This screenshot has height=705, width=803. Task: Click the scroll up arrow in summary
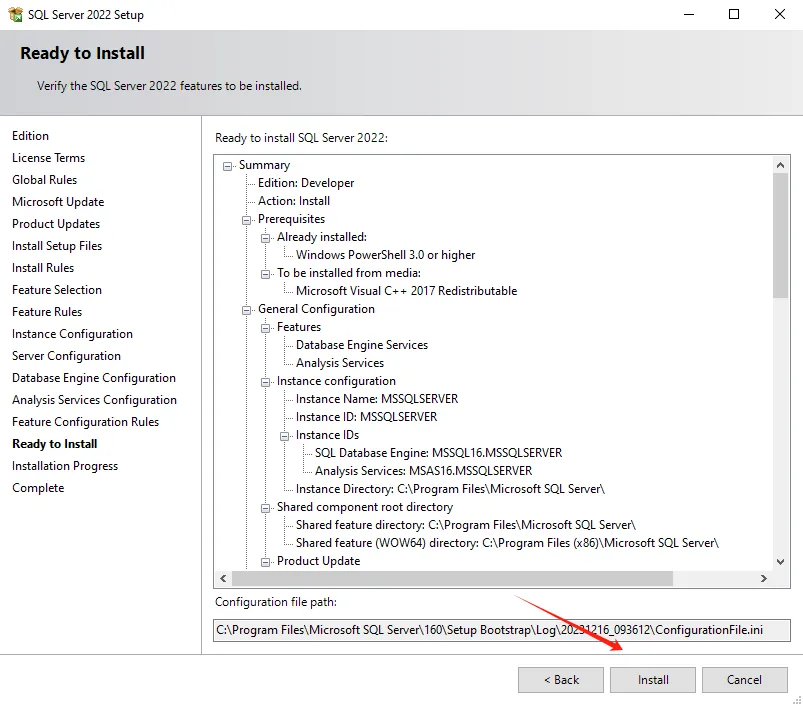coord(780,165)
